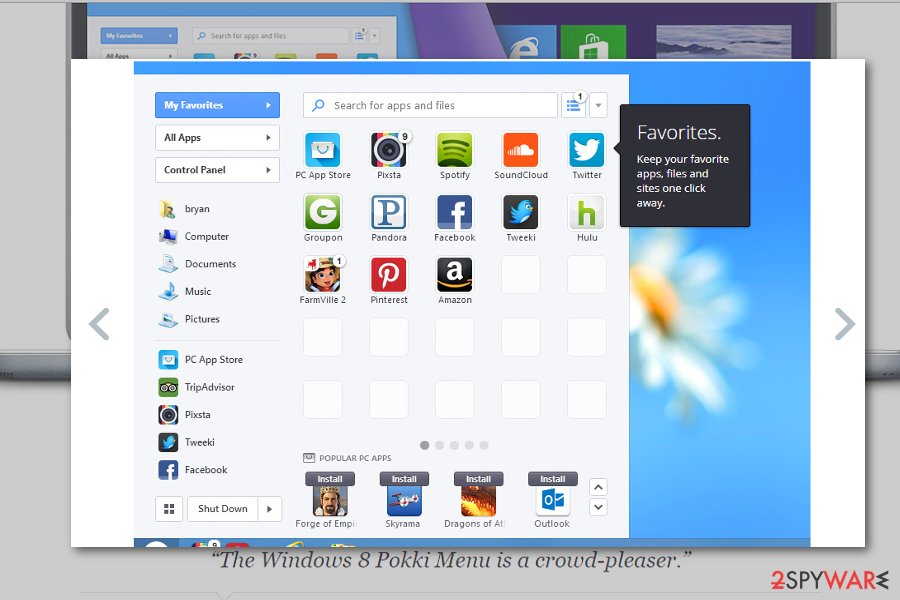This screenshot has height=600, width=900.
Task: Open the Pinterest app icon
Action: point(389,274)
